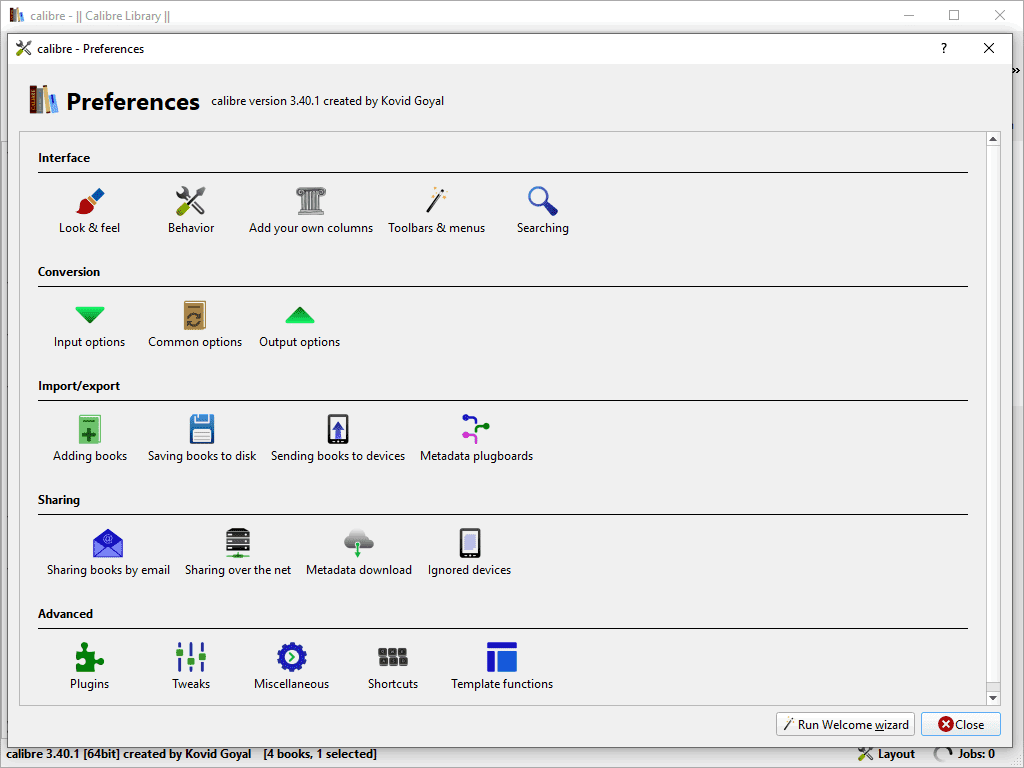Viewport: 1024px width, 768px height.
Task: Click the large Preferences title text
Action: (x=133, y=102)
